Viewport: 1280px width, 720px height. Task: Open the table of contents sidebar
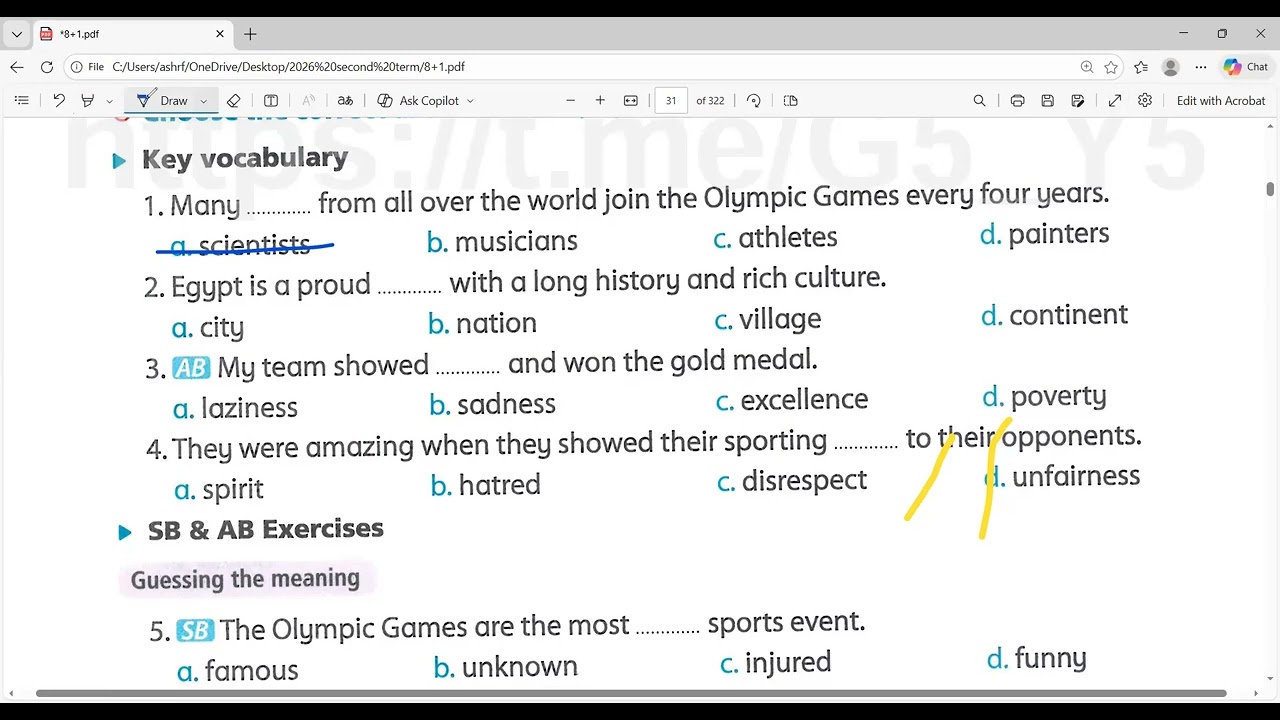pos(21,100)
